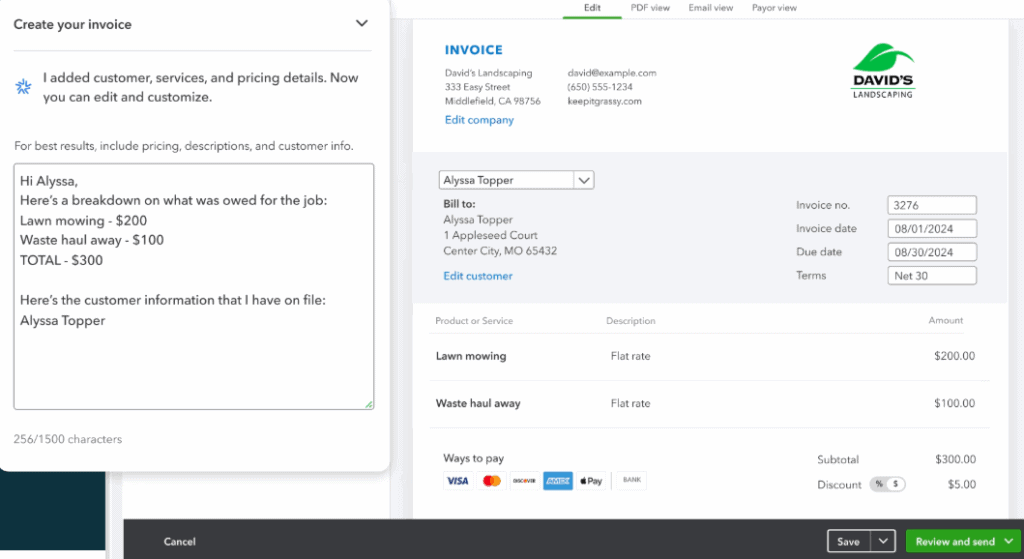Click the Edit company link

tap(479, 120)
